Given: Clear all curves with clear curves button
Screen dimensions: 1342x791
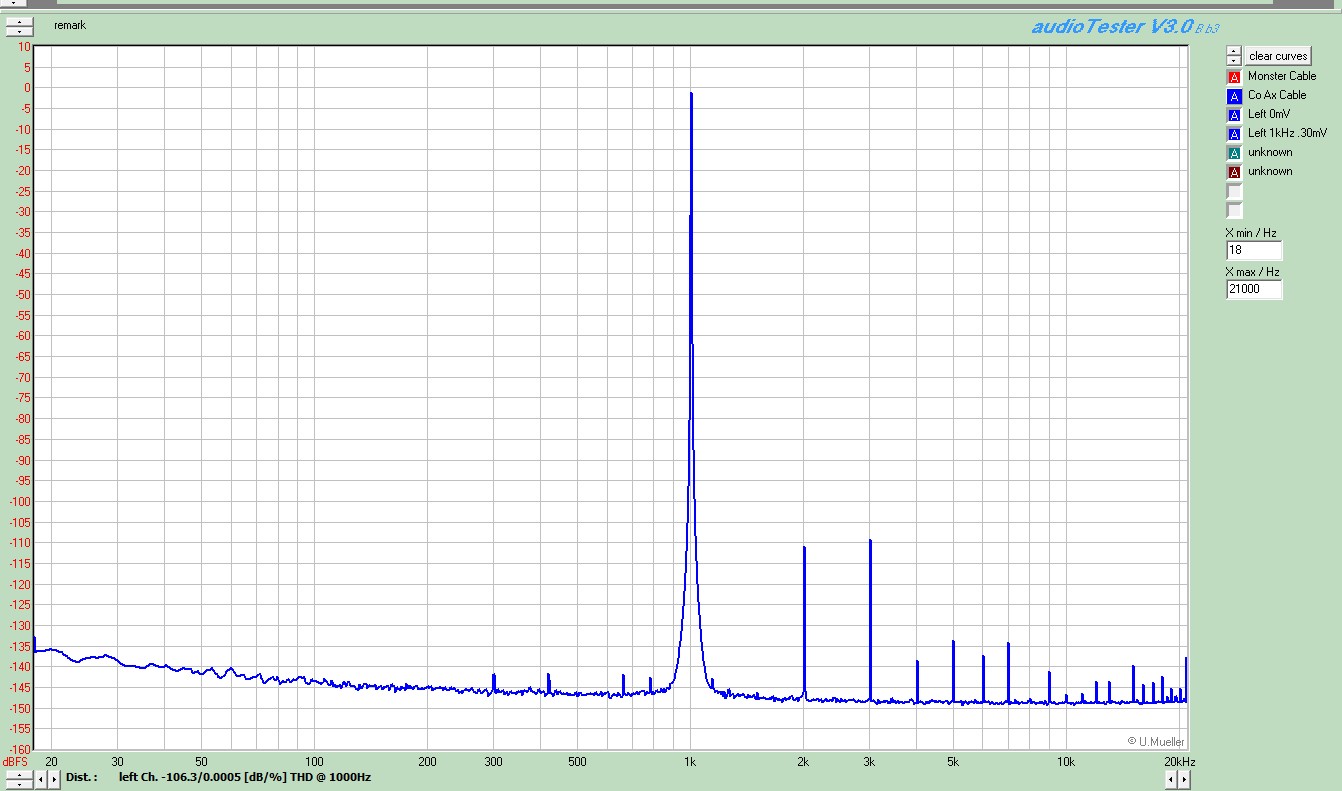Looking at the screenshot, I should [x=1277, y=56].
